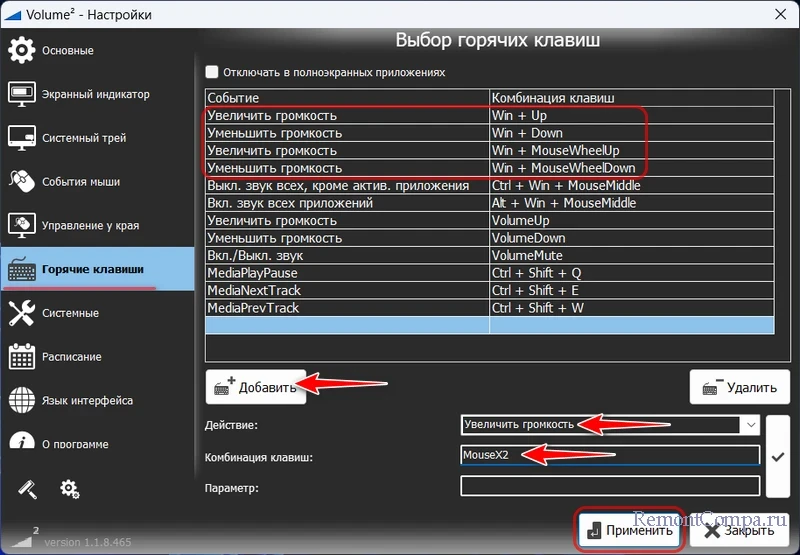Toggle Отключать в полноэкранных приложениях checkbox
Screen dimensions: 800x555
(x=212, y=71)
